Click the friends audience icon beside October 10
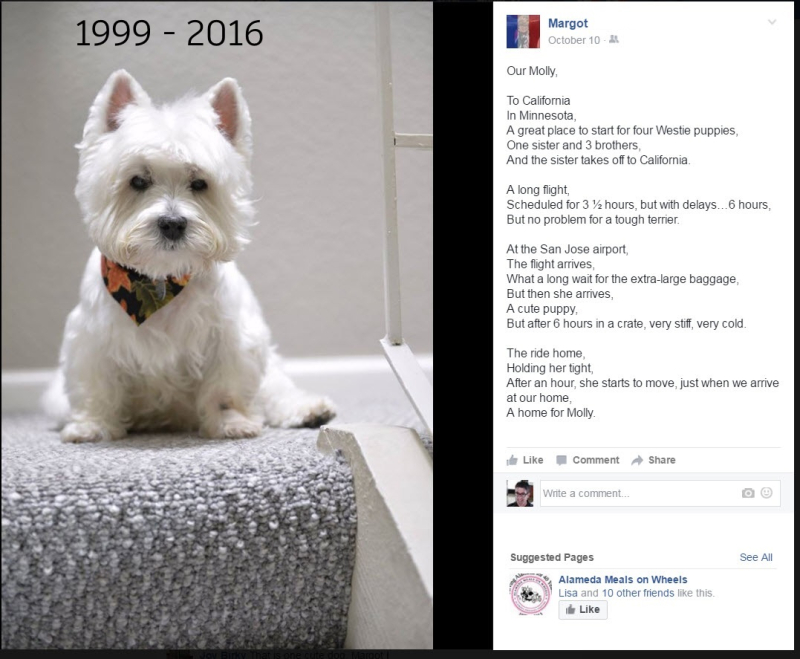800x659 pixels. tap(614, 39)
